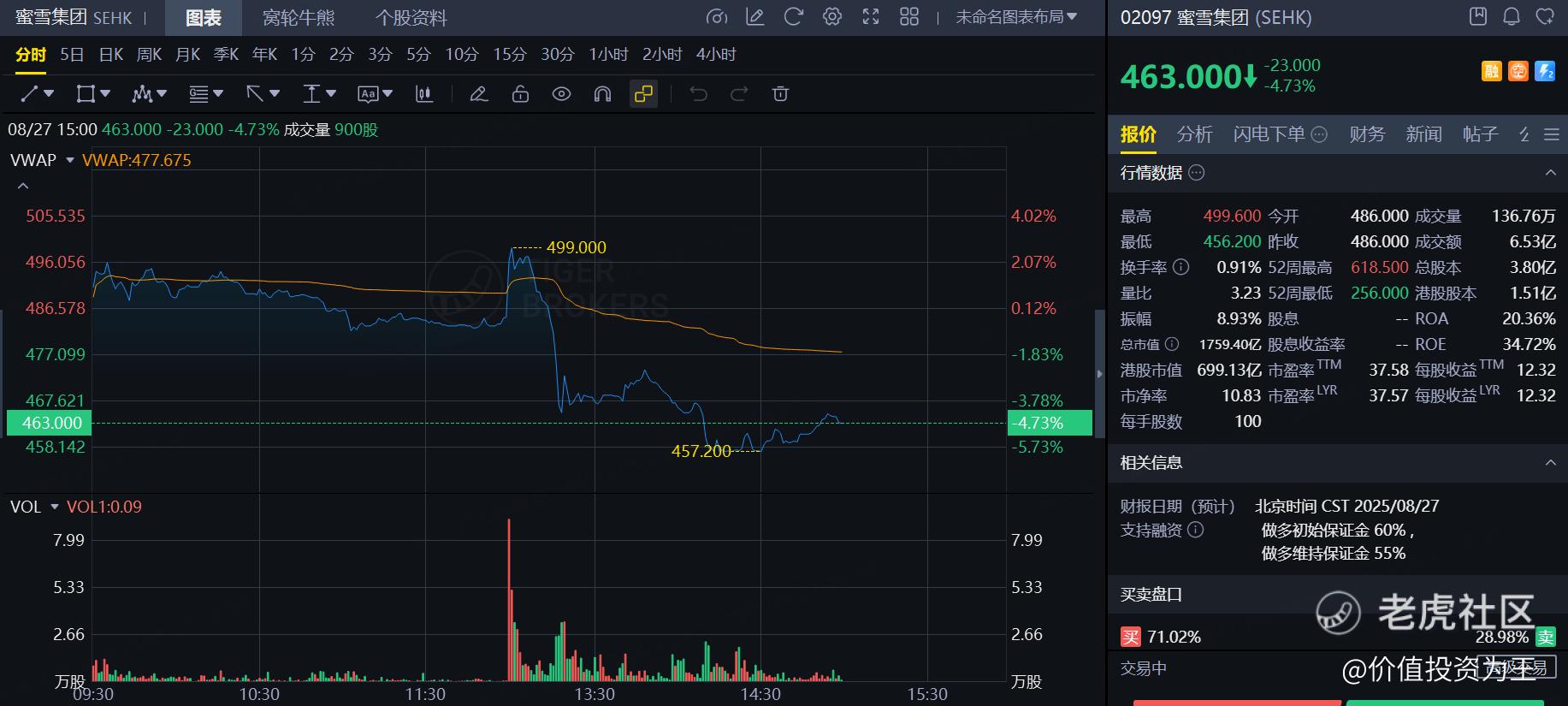1568x706 pixels.
Task: Open the 分析 tab
Action: (x=1195, y=134)
